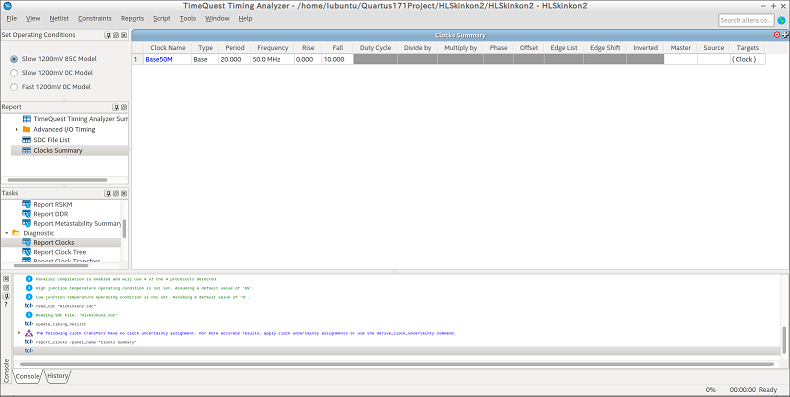Switch to the History tab
The height and width of the screenshot is (397, 790).
58,376
